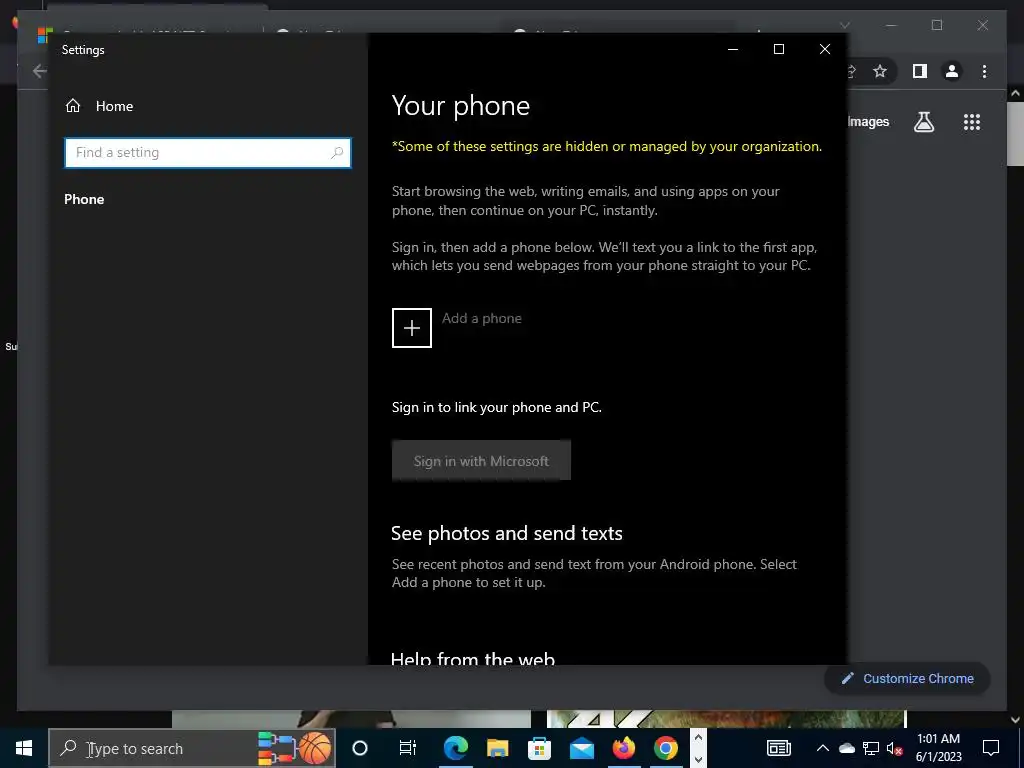
Task: Click the Add a phone plus button
Action: click(x=411, y=328)
